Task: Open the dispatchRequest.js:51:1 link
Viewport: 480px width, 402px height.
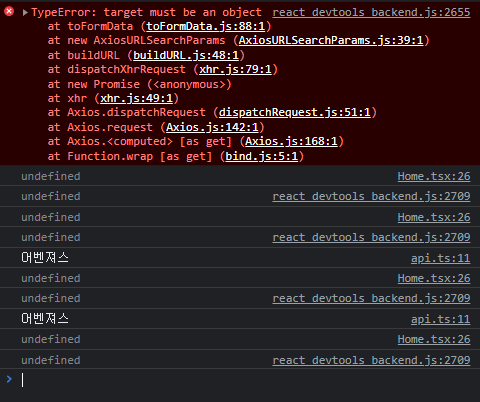Action: [x=295, y=112]
